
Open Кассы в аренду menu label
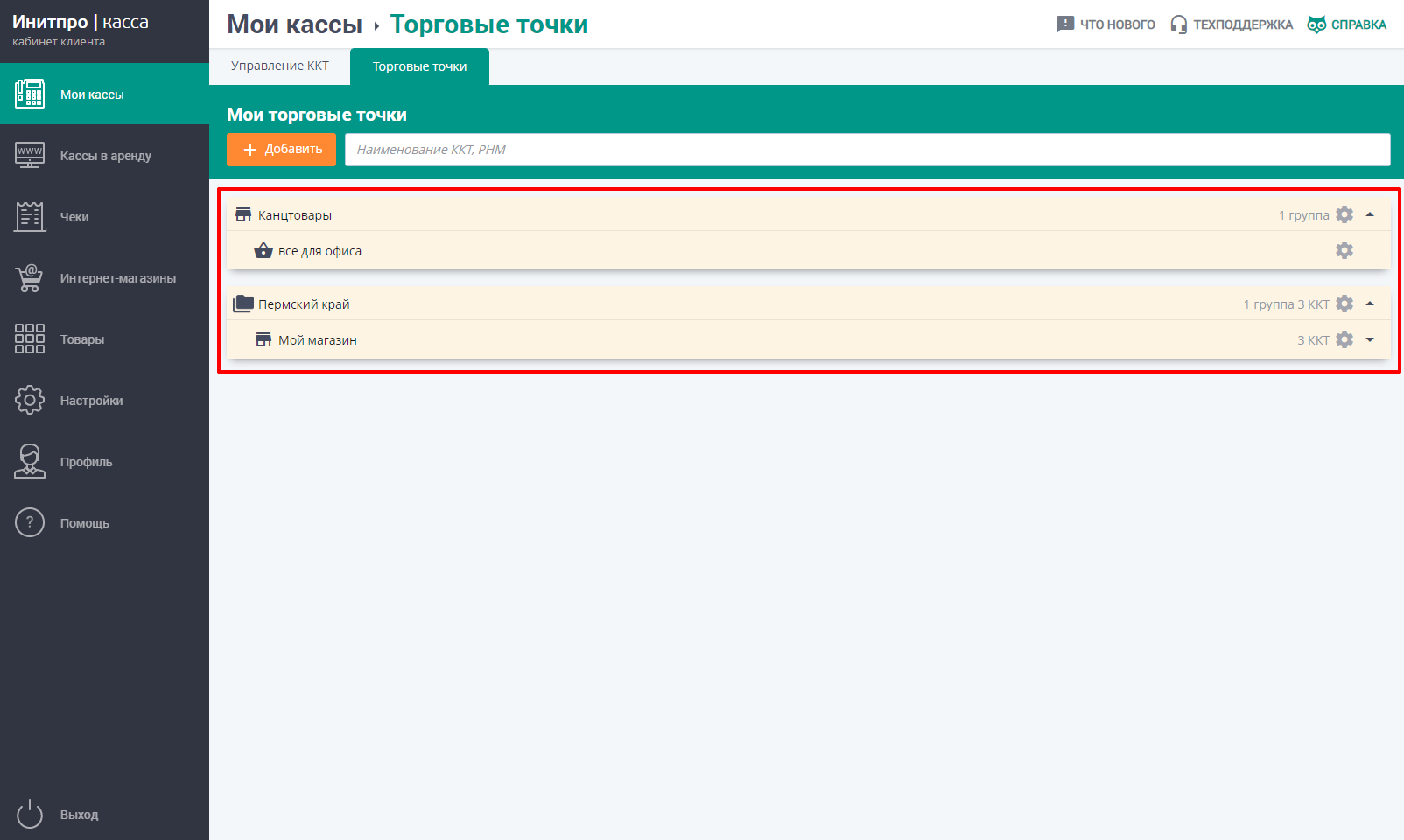click(x=106, y=156)
